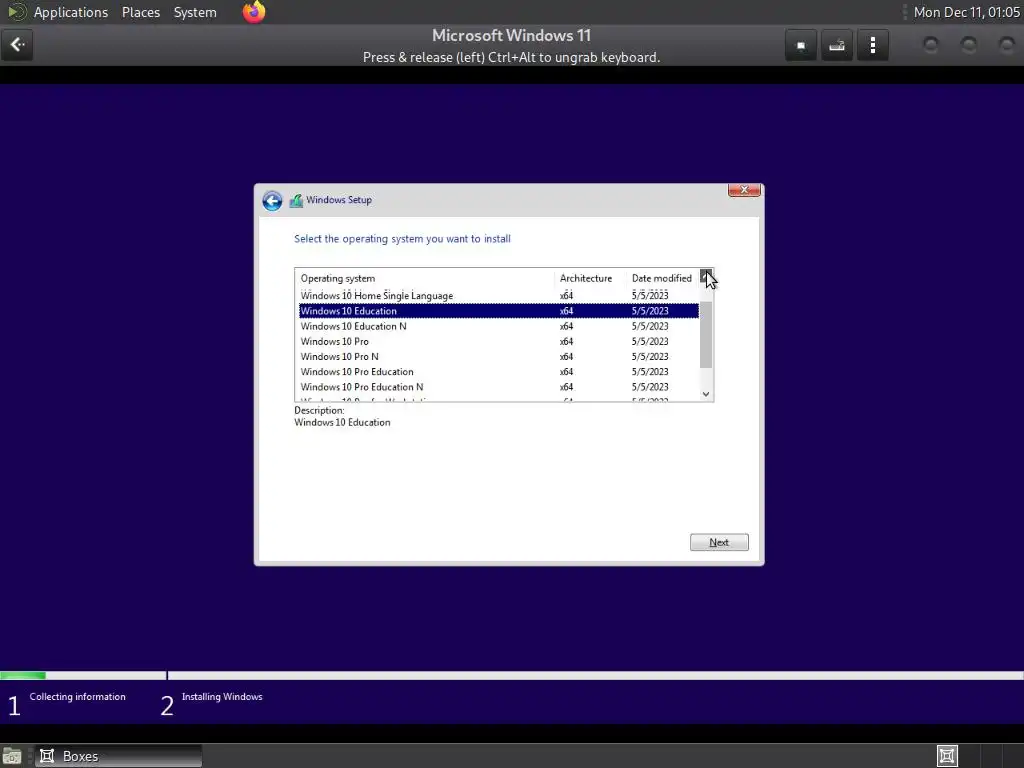The height and width of the screenshot is (768, 1024).
Task: Select the Windows 10 Pro Education row
Action: pos(498,372)
